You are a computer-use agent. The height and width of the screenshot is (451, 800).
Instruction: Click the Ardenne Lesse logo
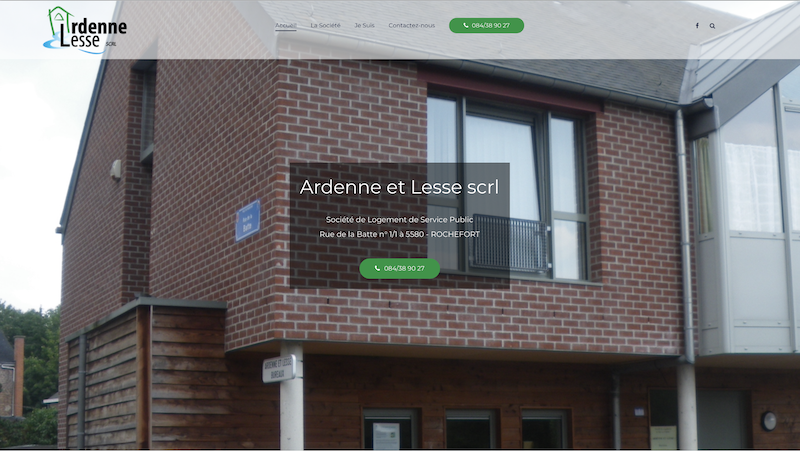[x=85, y=30]
